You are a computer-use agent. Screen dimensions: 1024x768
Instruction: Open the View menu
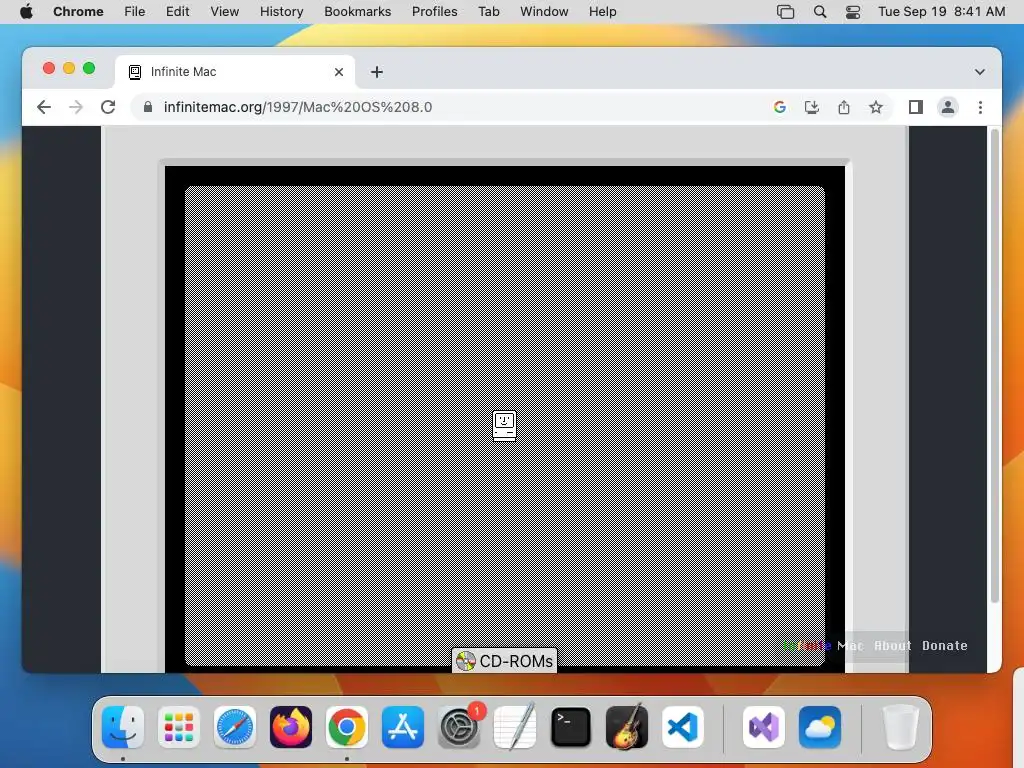point(225,12)
